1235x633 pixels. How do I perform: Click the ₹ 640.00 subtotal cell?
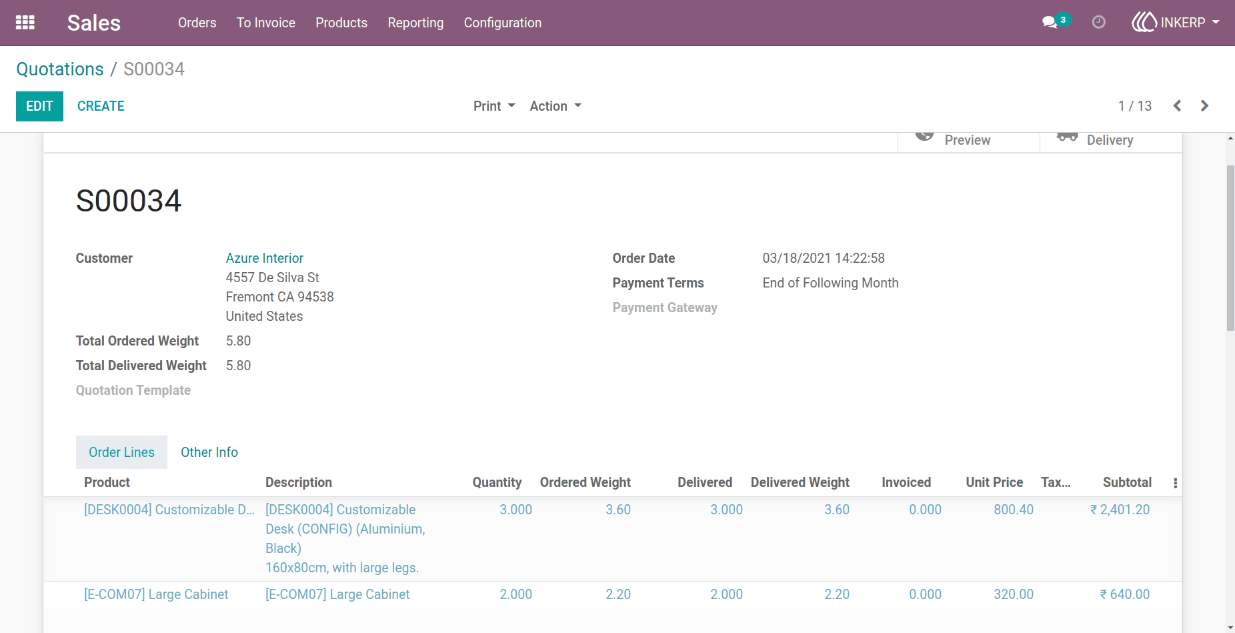tap(1125, 594)
